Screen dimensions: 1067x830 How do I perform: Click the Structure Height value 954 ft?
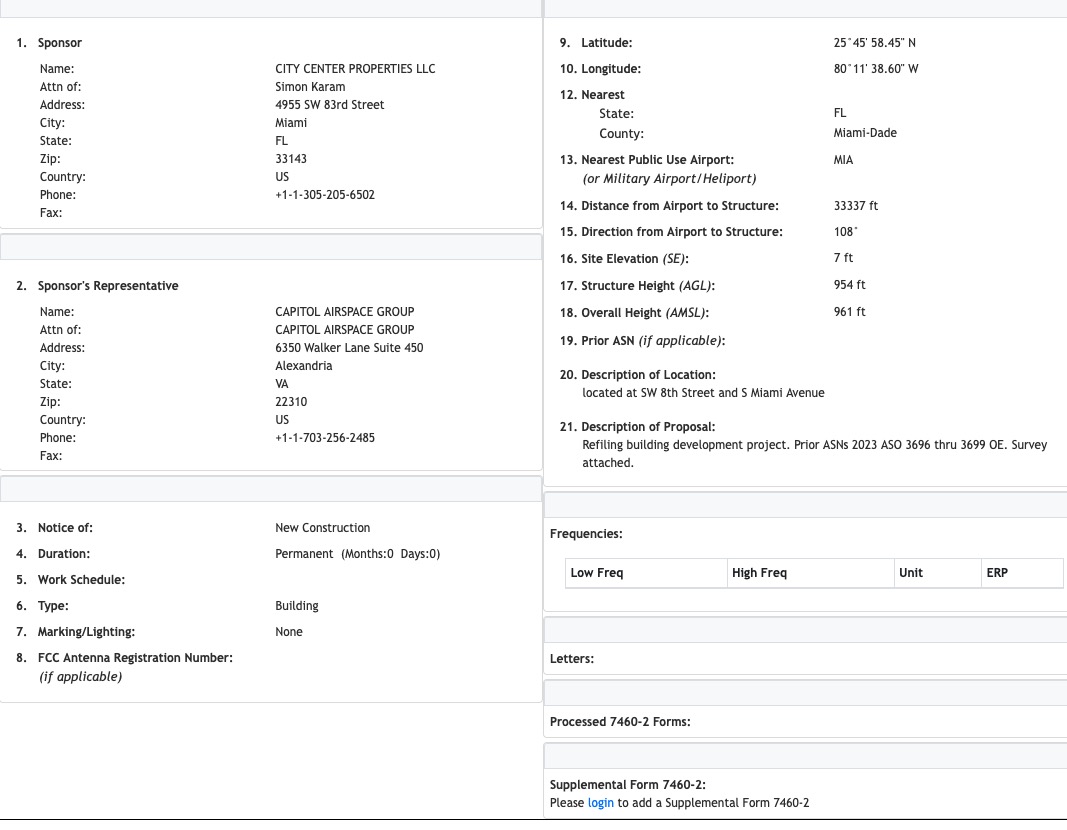coord(849,284)
